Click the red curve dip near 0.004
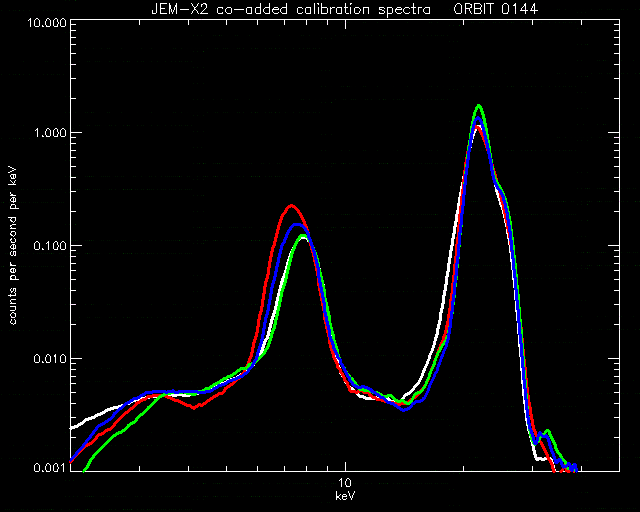 coord(195,407)
